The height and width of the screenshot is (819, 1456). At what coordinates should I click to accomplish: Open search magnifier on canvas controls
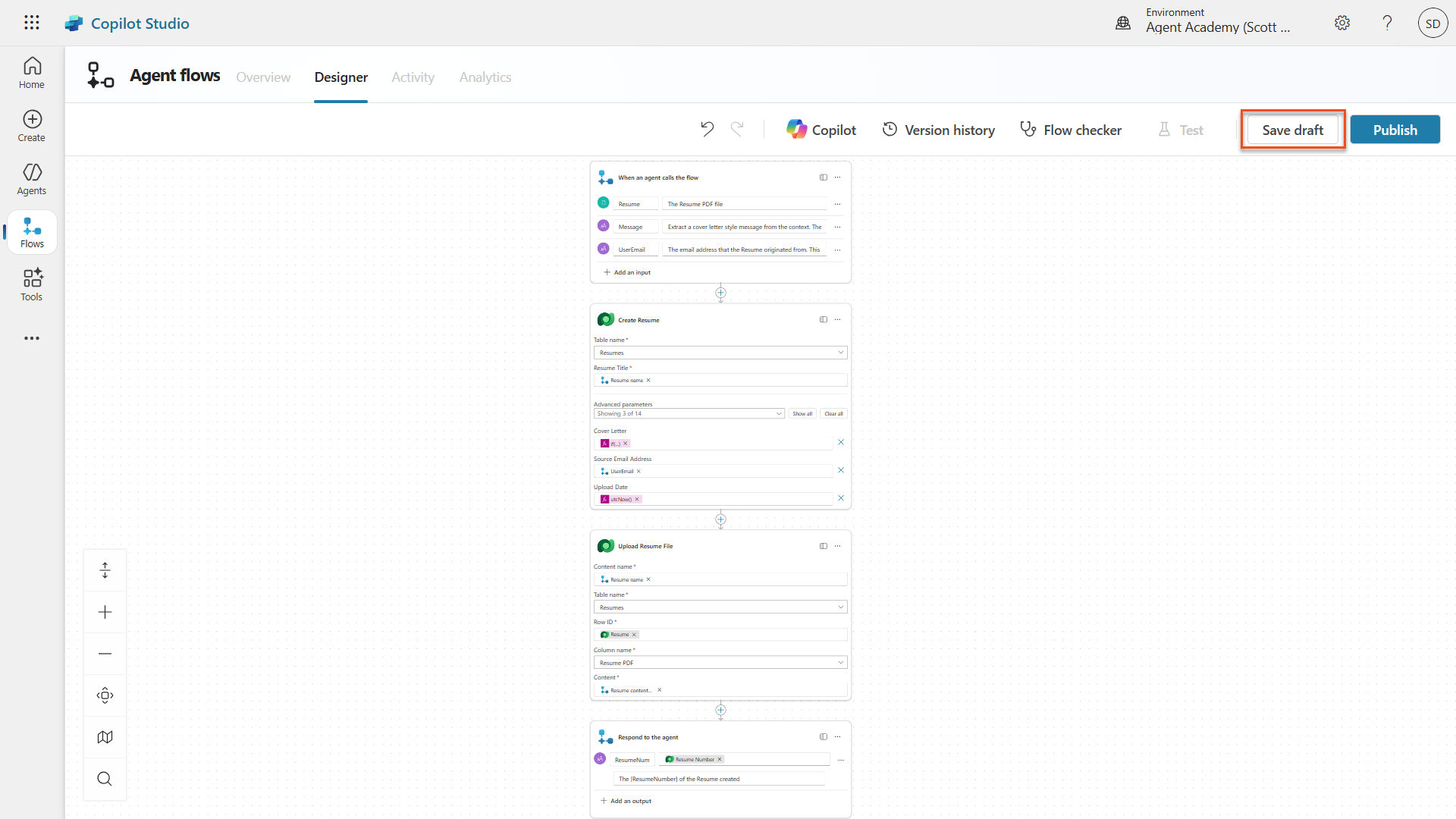pos(105,779)
